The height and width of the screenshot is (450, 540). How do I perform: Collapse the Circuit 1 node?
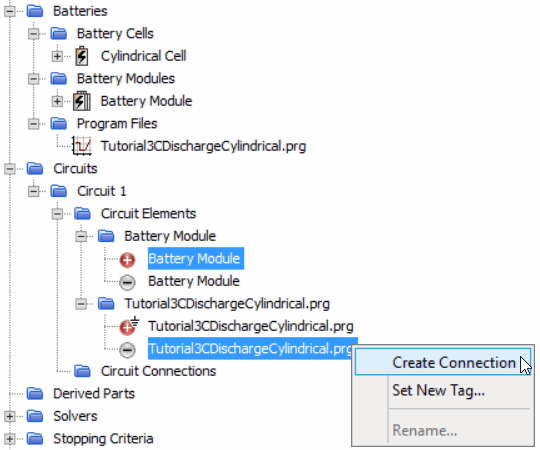[x=33, y=191]
